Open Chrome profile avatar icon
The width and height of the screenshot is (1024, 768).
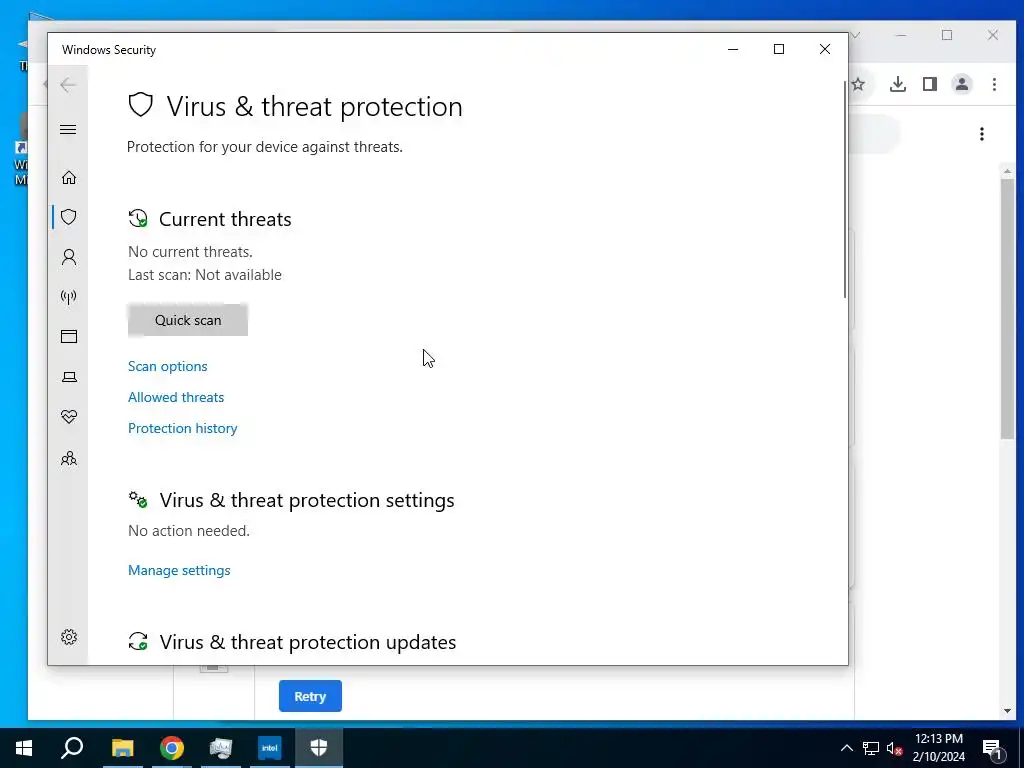point(962,84)
